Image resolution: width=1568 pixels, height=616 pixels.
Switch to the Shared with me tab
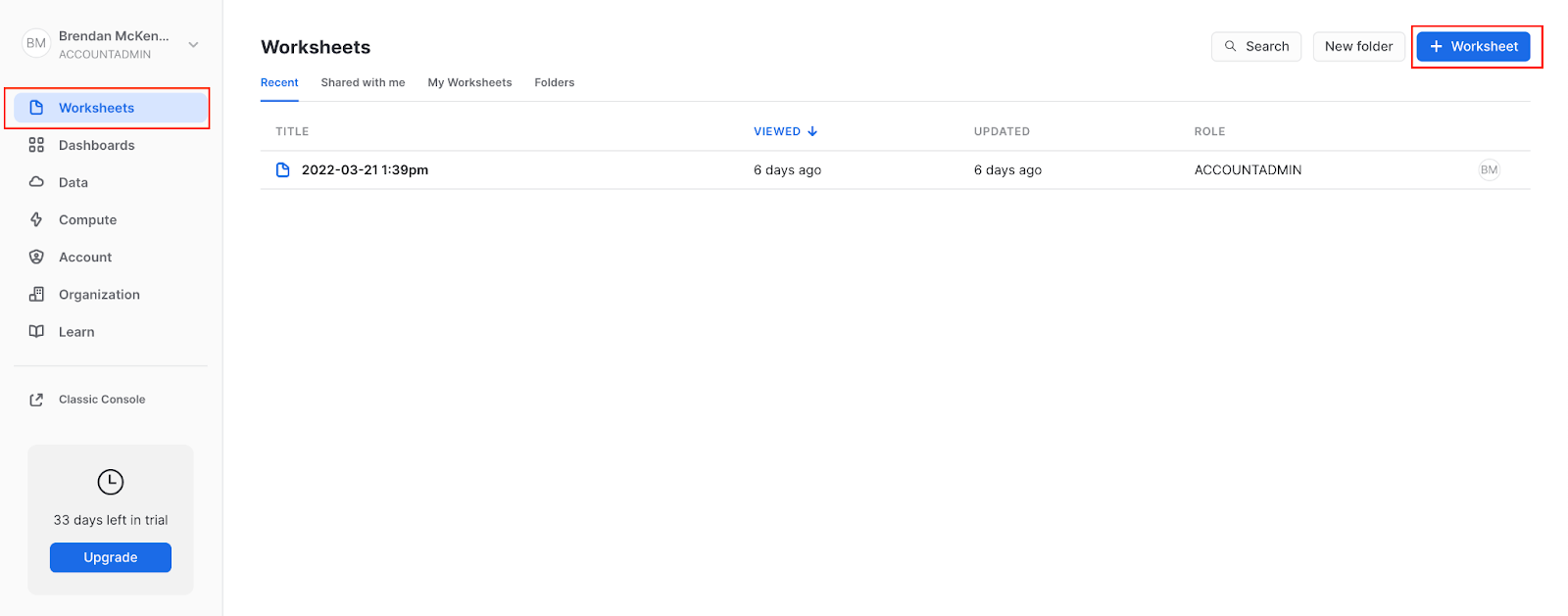pyautogui.click(x=363, y=82)
